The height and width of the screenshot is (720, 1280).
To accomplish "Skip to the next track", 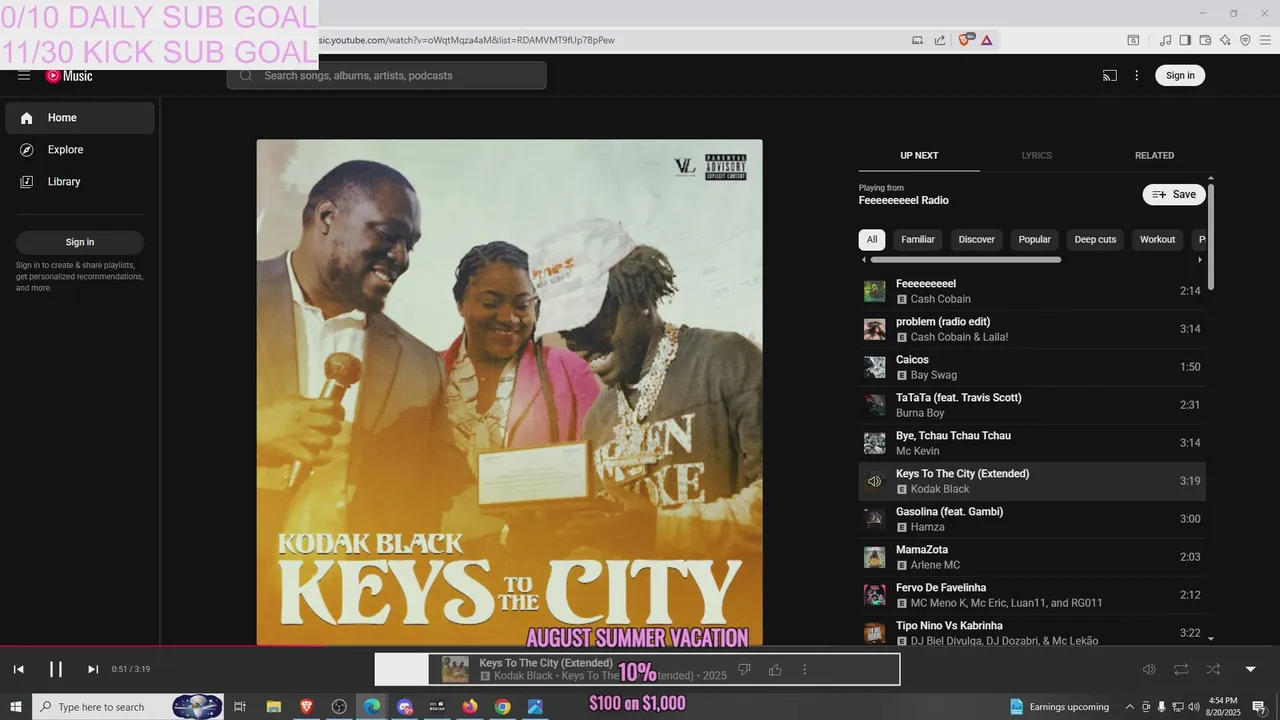I will (93, 669).
